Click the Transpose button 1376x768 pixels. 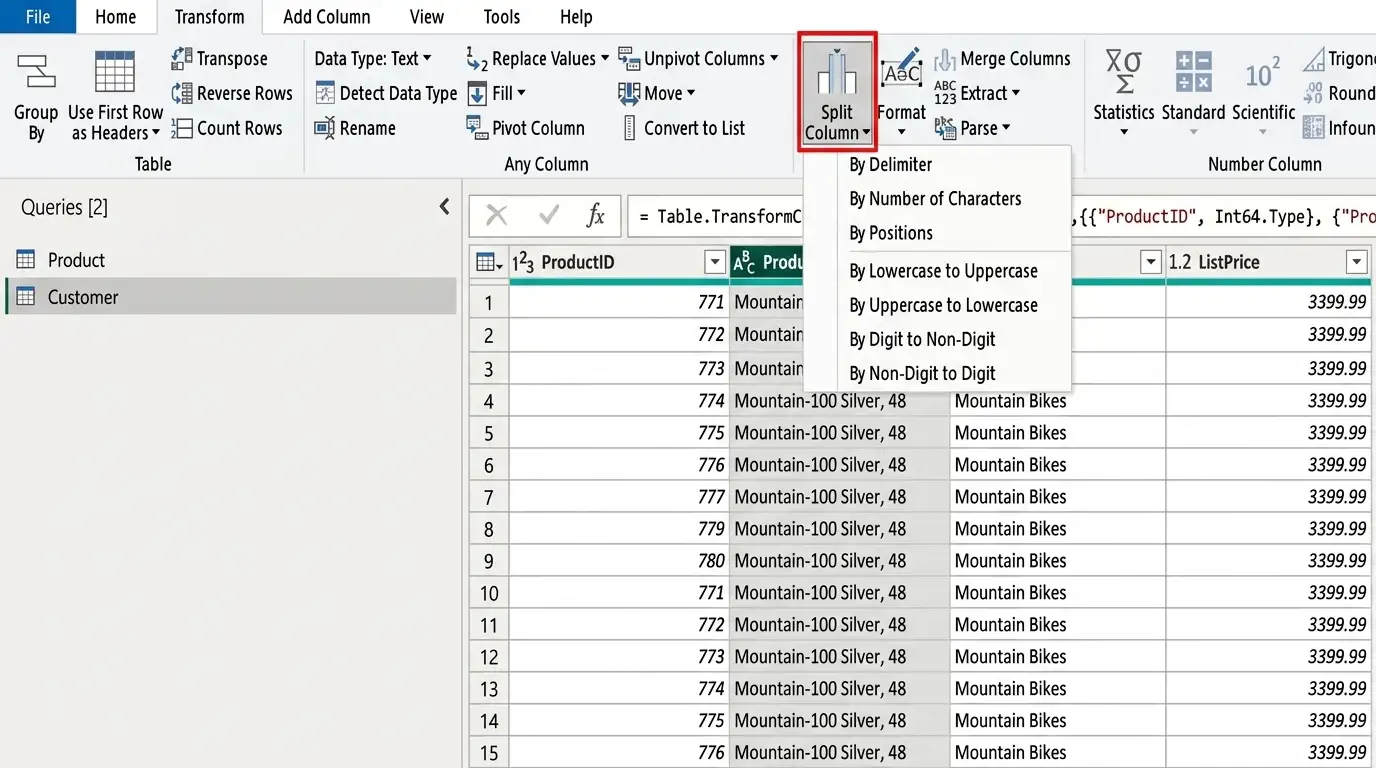pos(220,58)
